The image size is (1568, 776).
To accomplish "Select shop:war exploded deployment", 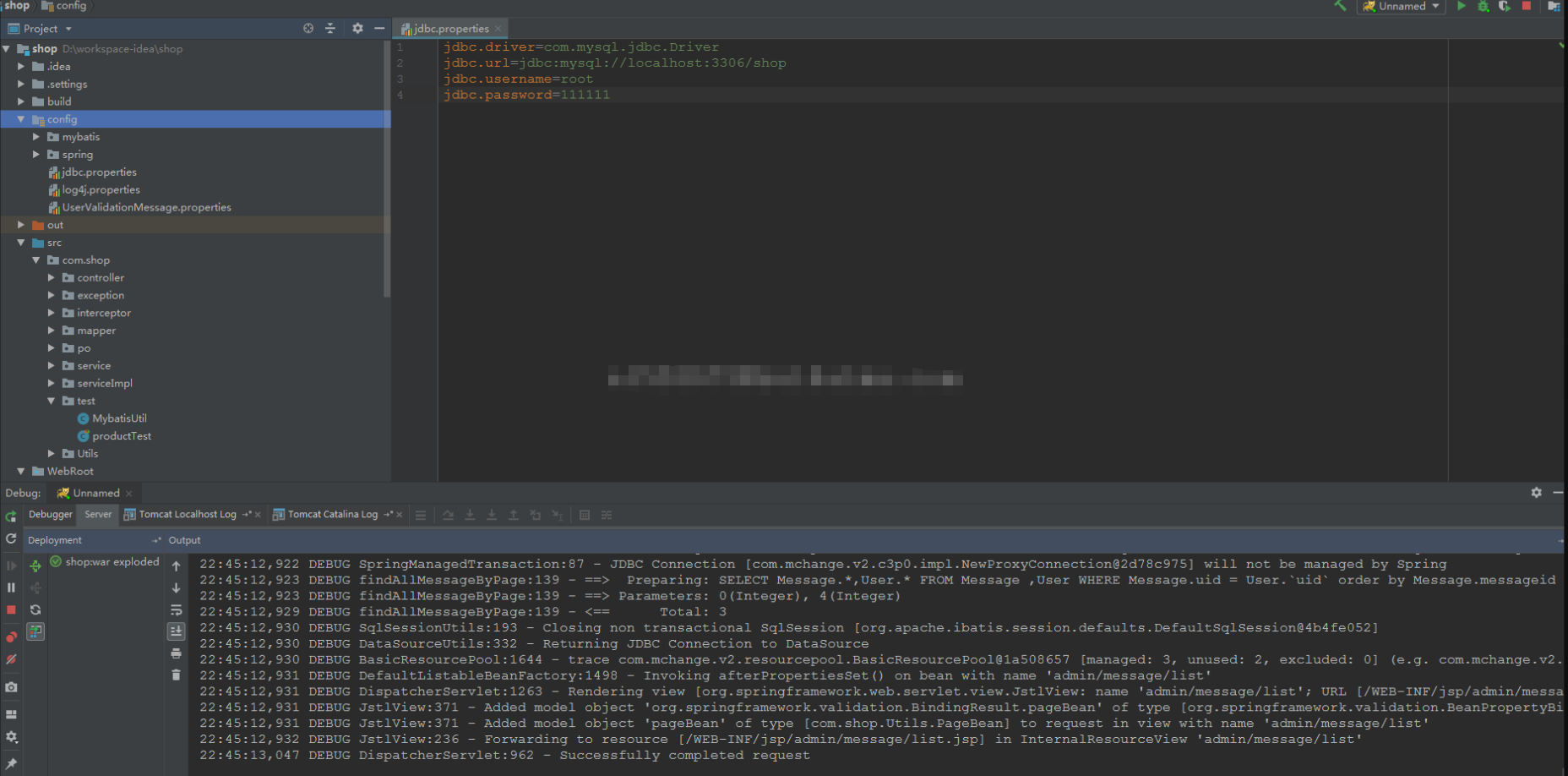I will pyautogui.click(x=105, y=561).
